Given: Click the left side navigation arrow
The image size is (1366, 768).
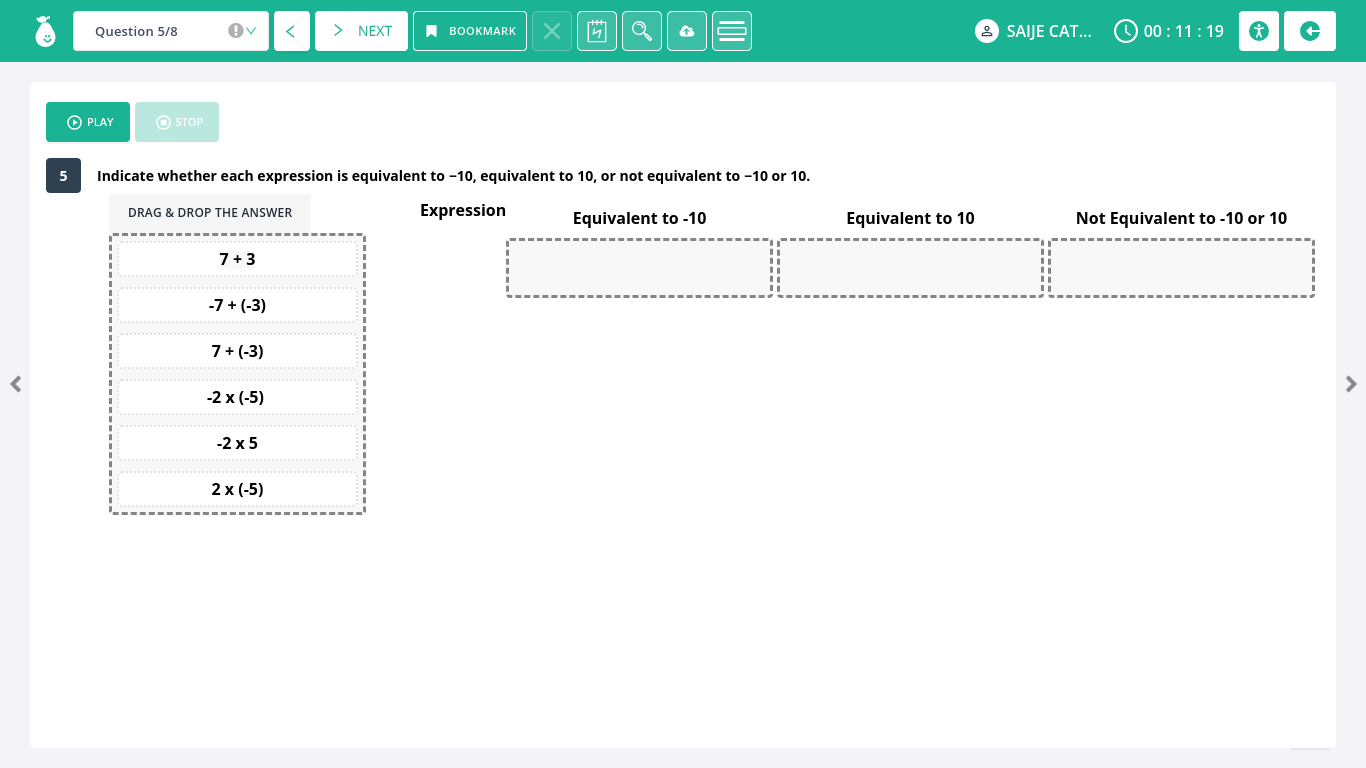Looking at the screenshot, I should point(15,384).
